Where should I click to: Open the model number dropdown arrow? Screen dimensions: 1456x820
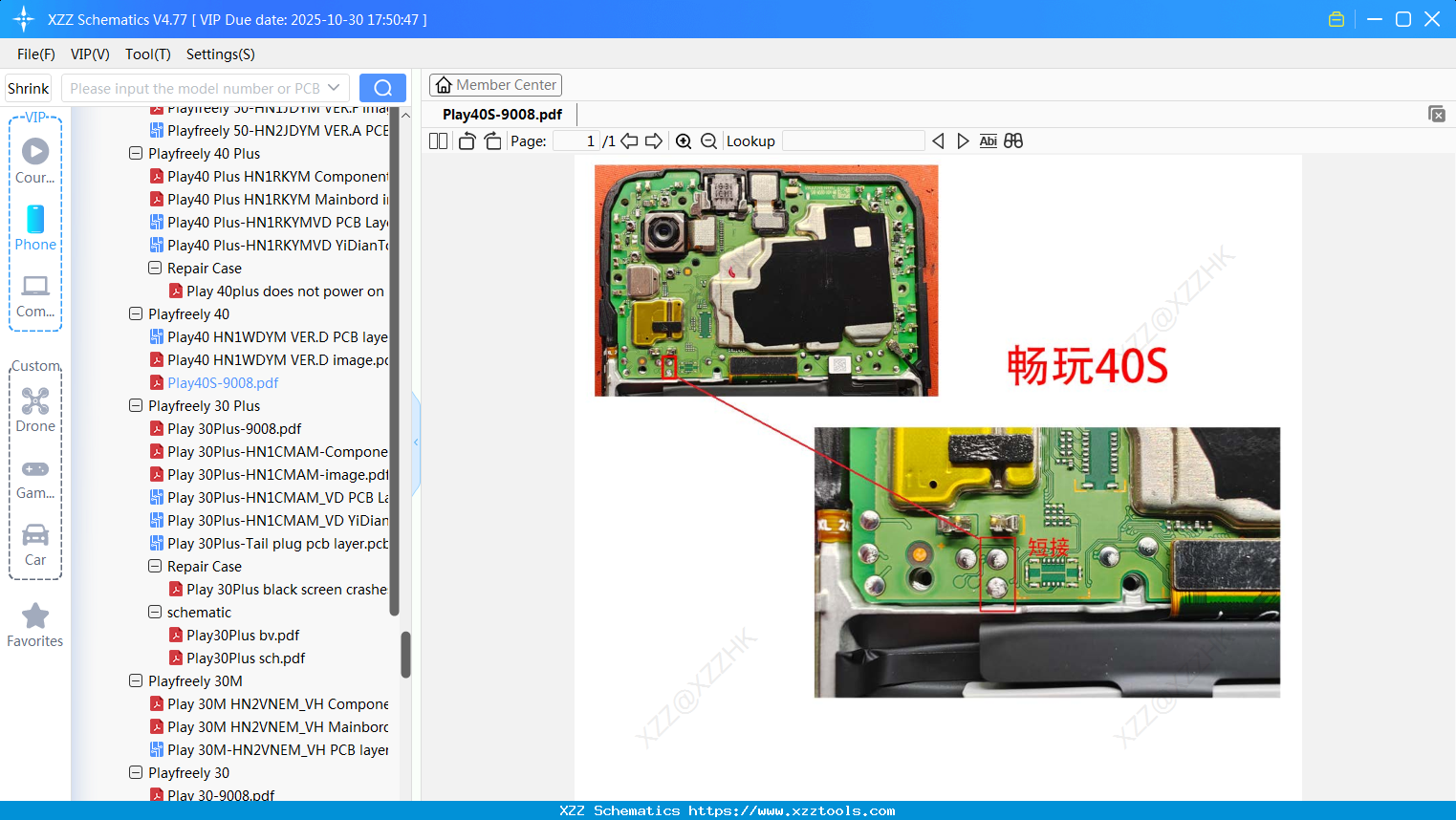334,88
